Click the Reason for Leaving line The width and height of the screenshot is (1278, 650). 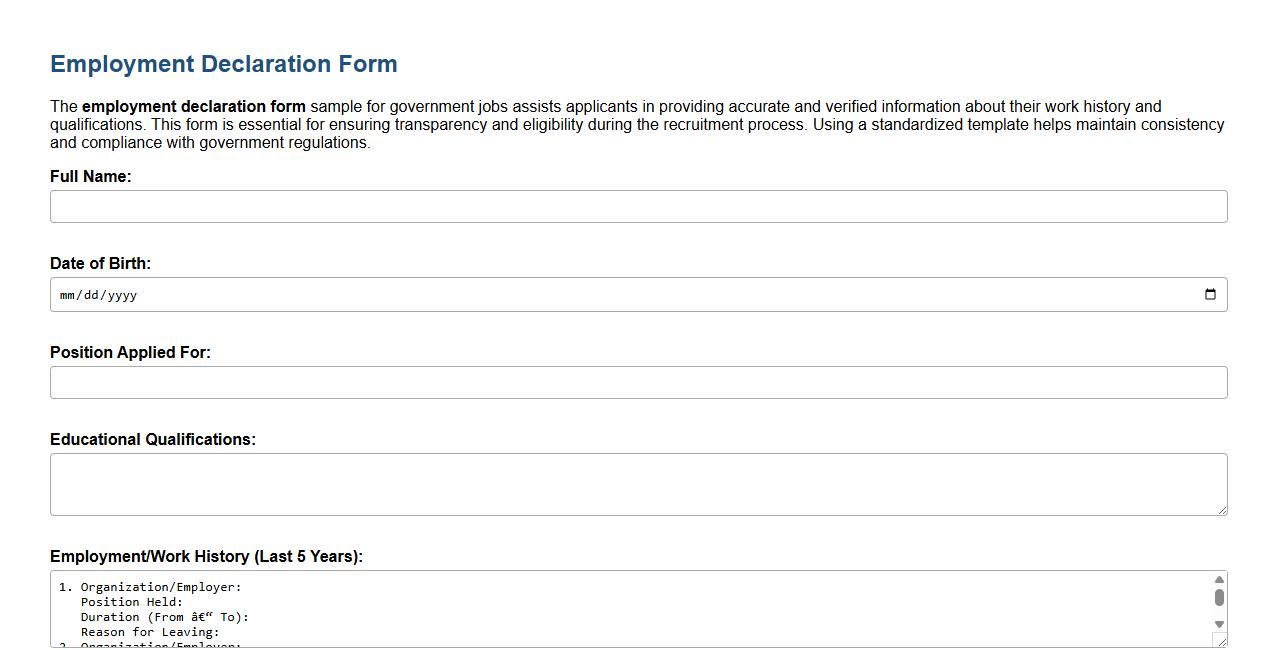pos(147,632)
